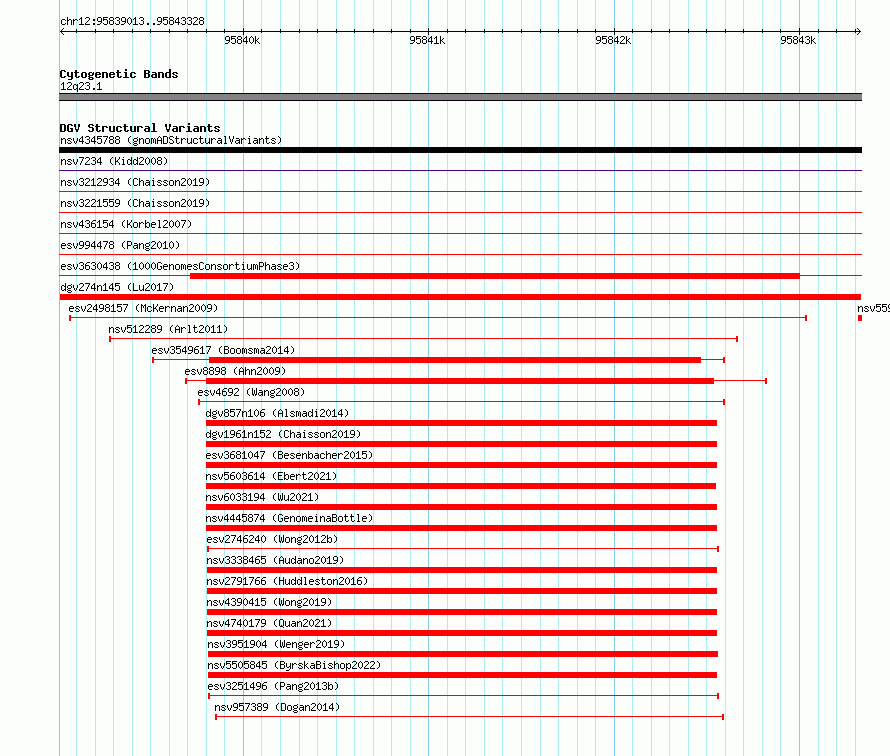Viewport: 890px width, 756px height.
Task: Click the nsv4345788 gnomAD variant label
Action: pyautogui.click(x=171, y=140)
